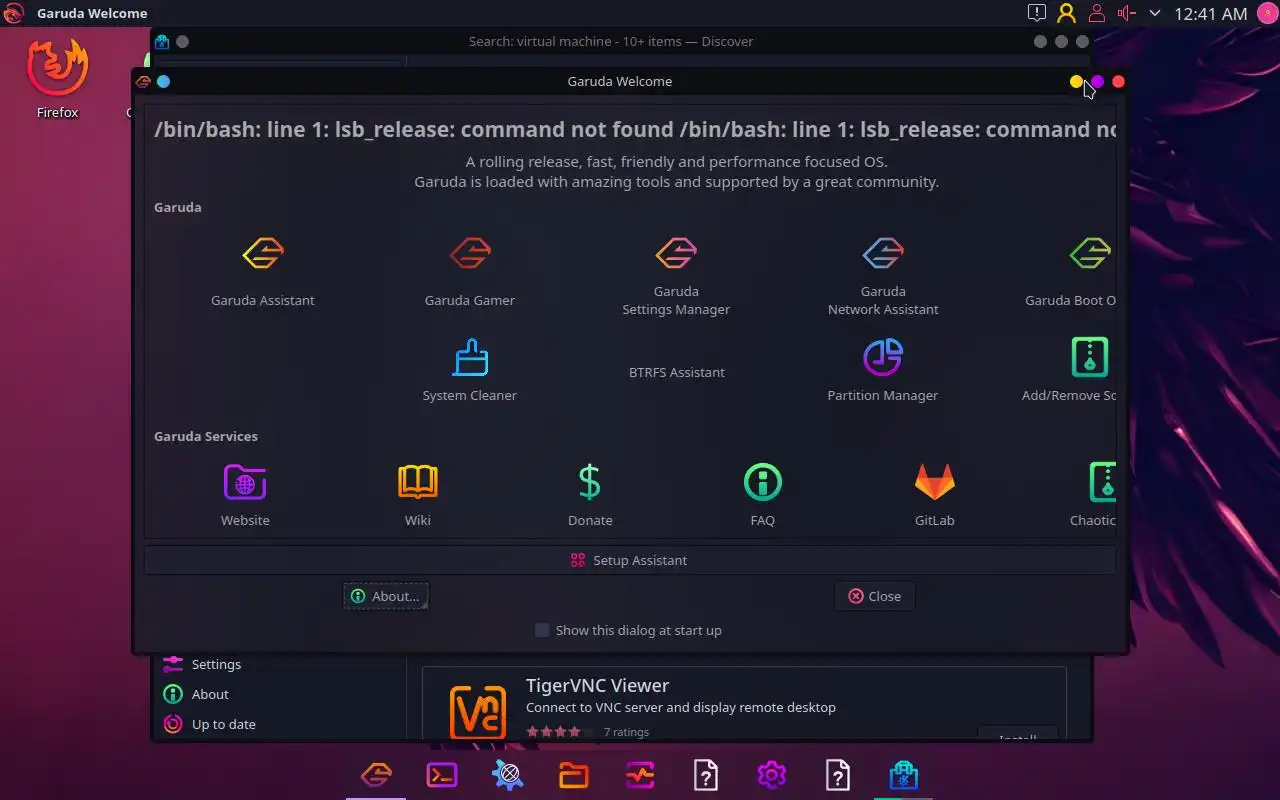Click the About... button

click(386, 596)
